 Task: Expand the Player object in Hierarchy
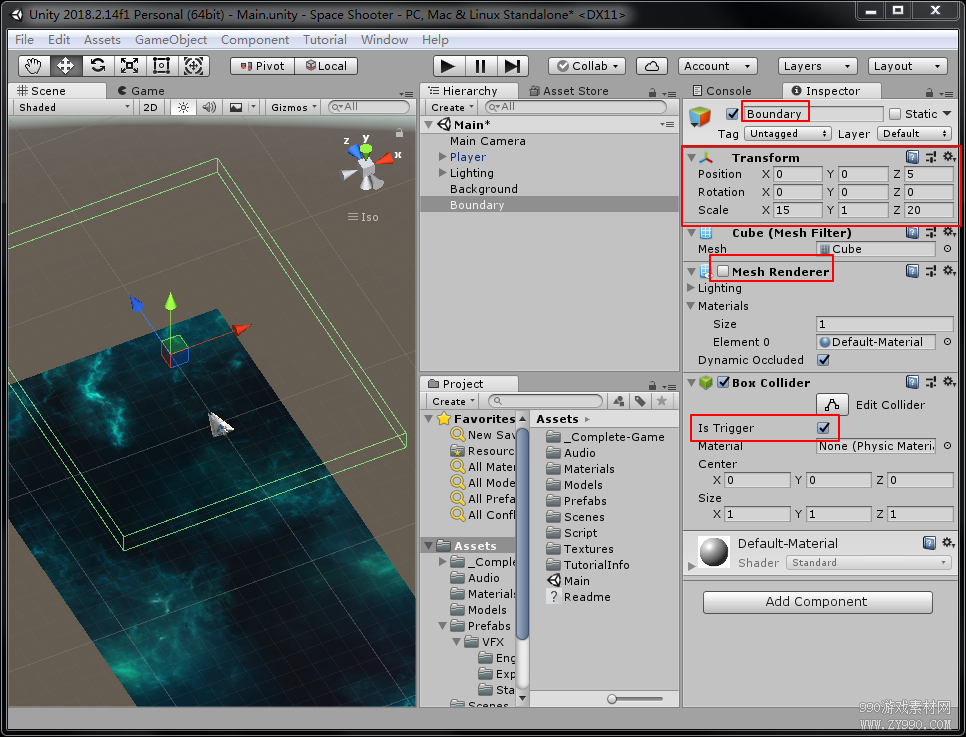coord(442,157)
